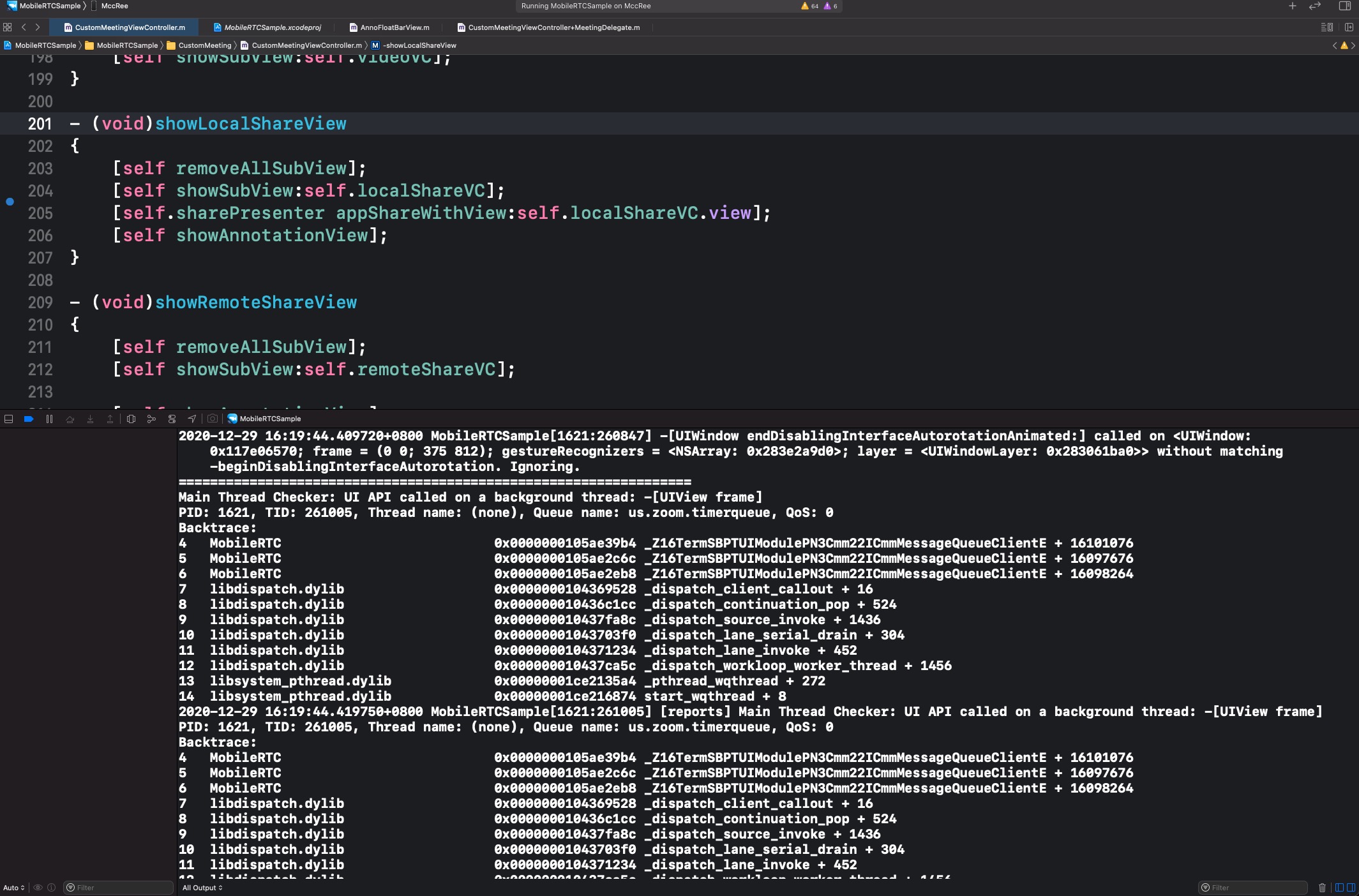1359x896 pixels.
Task: Switch to the AnnoFloatBarView.m tab
Action: (x=389, y=27)
